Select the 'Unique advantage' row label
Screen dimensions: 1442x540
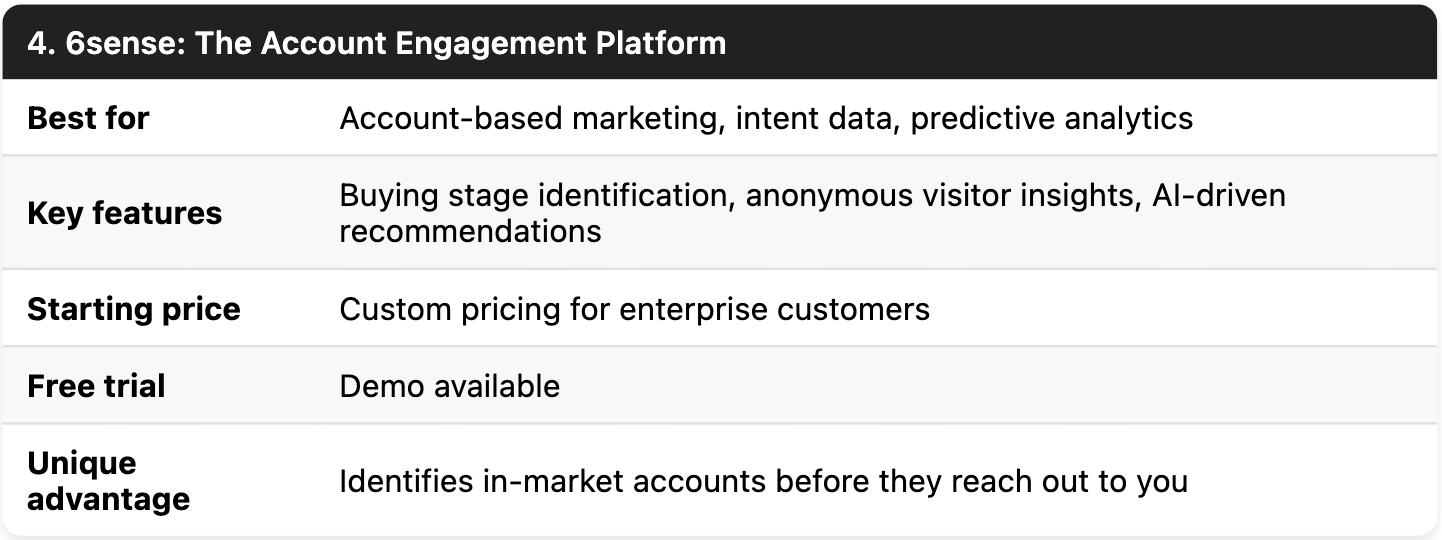[x=108, y=481]
